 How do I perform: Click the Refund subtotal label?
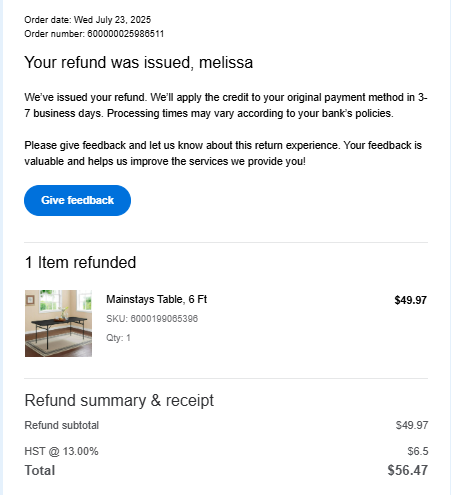coord(62,425)
